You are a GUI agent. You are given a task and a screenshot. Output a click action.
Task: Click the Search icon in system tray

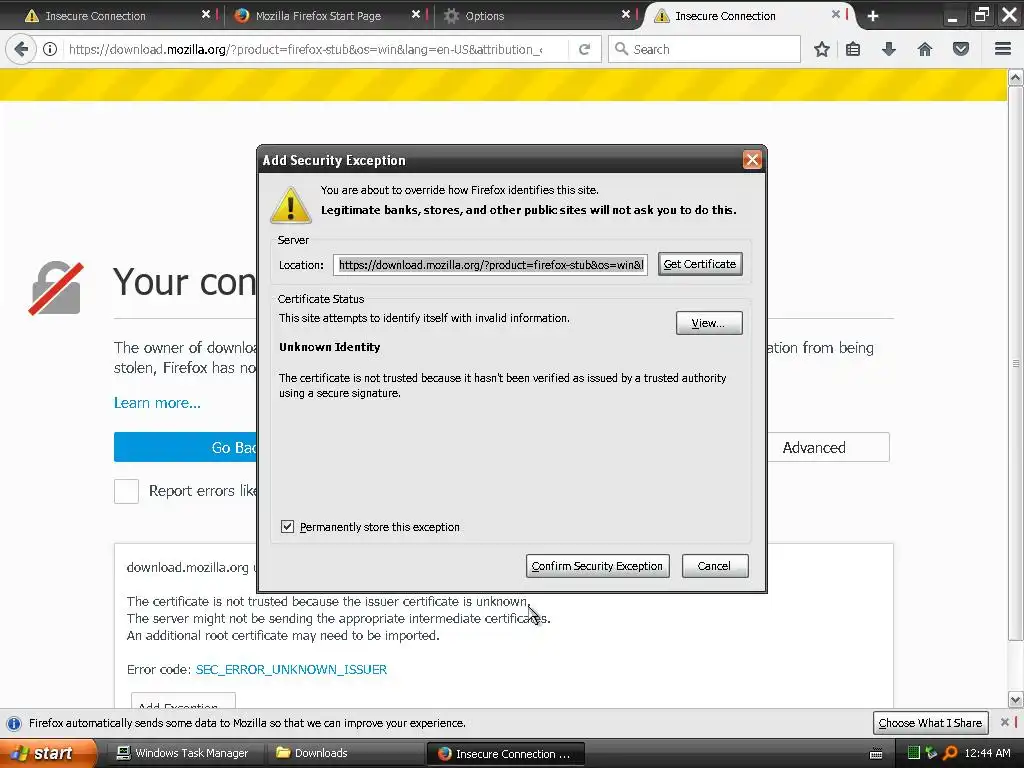coord(950,753)
